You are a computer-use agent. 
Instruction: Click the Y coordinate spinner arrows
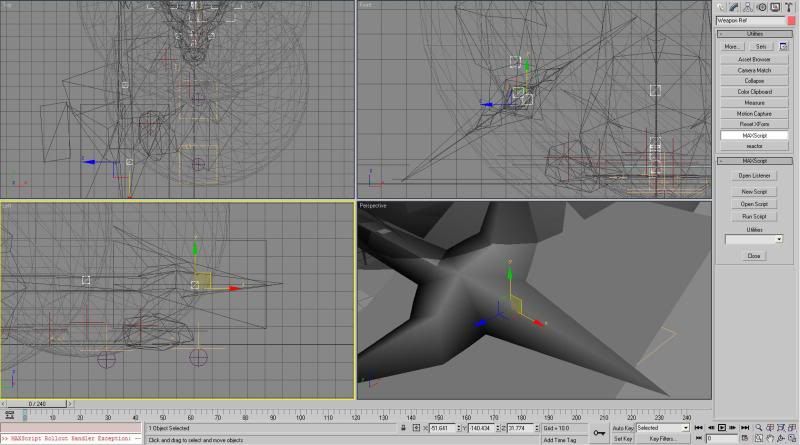(x=498, y=428)
